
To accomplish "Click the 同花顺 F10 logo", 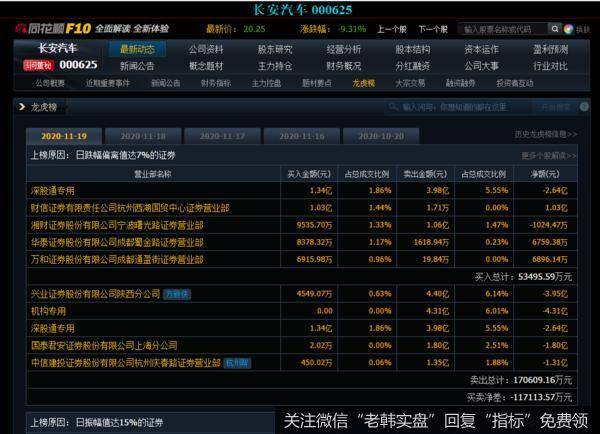I will (53, 28).
